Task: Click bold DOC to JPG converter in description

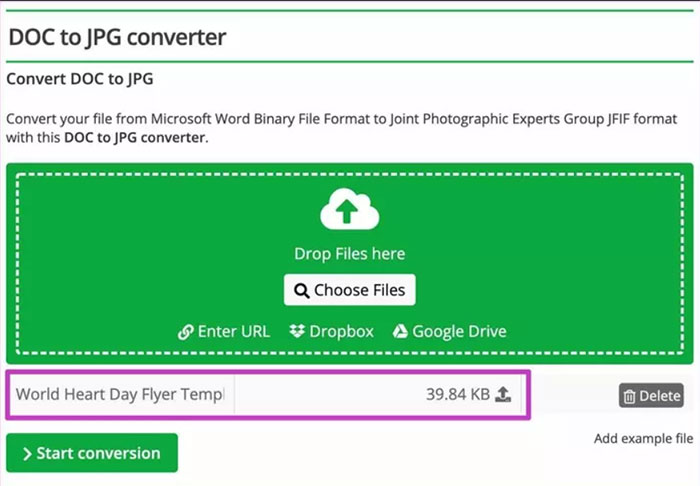Action: (135, 137)
